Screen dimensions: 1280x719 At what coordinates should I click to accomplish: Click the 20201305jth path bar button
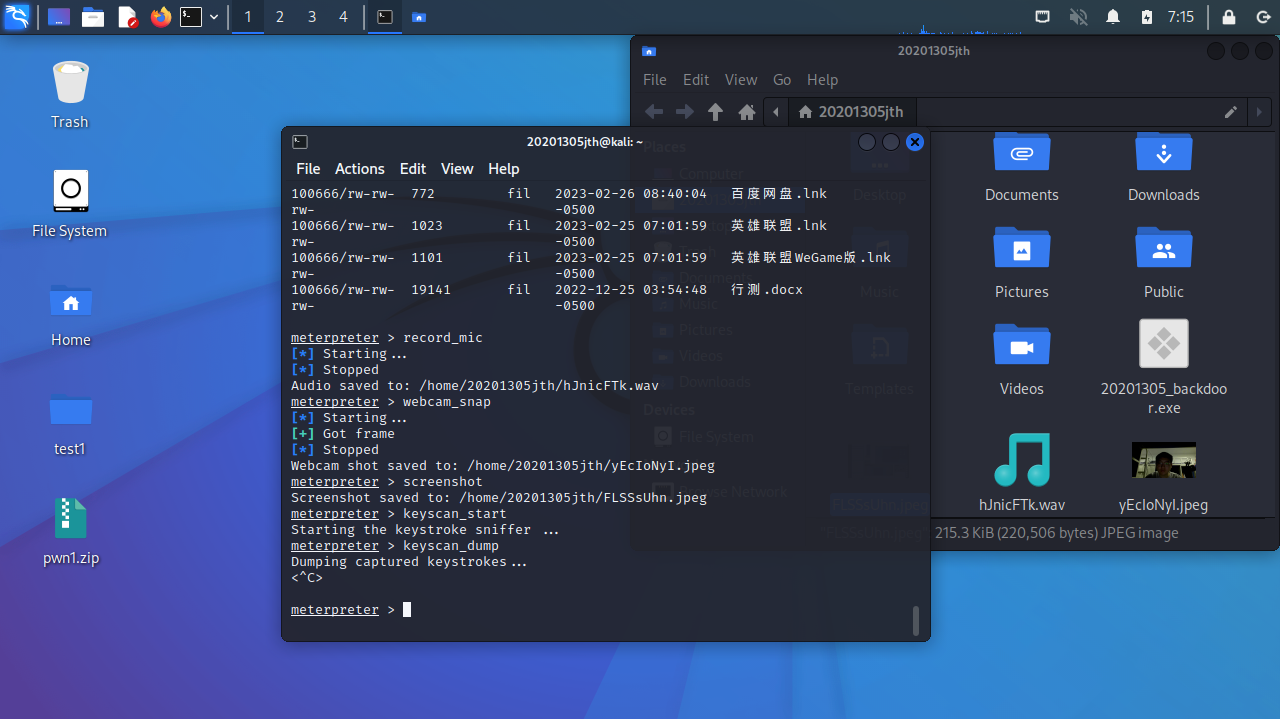[852, 112]
